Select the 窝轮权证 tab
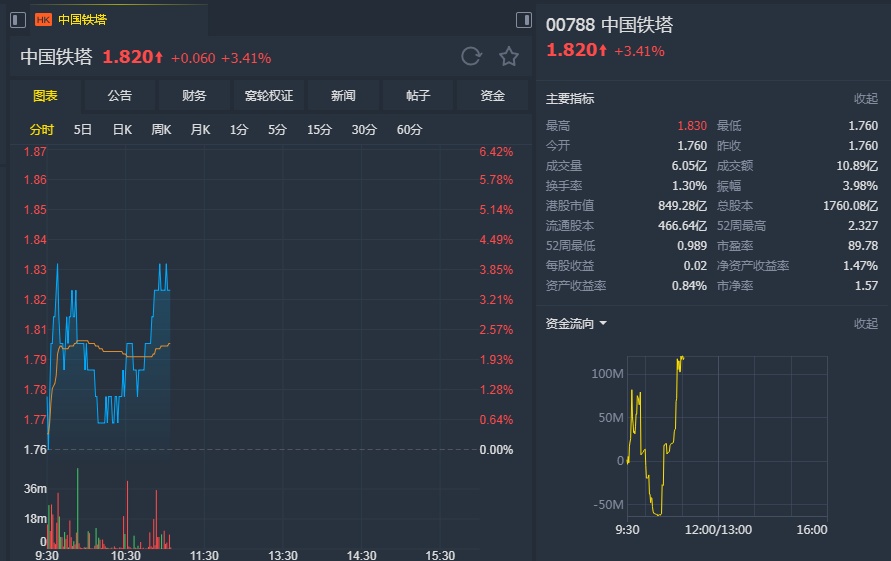 click(269, 96)
